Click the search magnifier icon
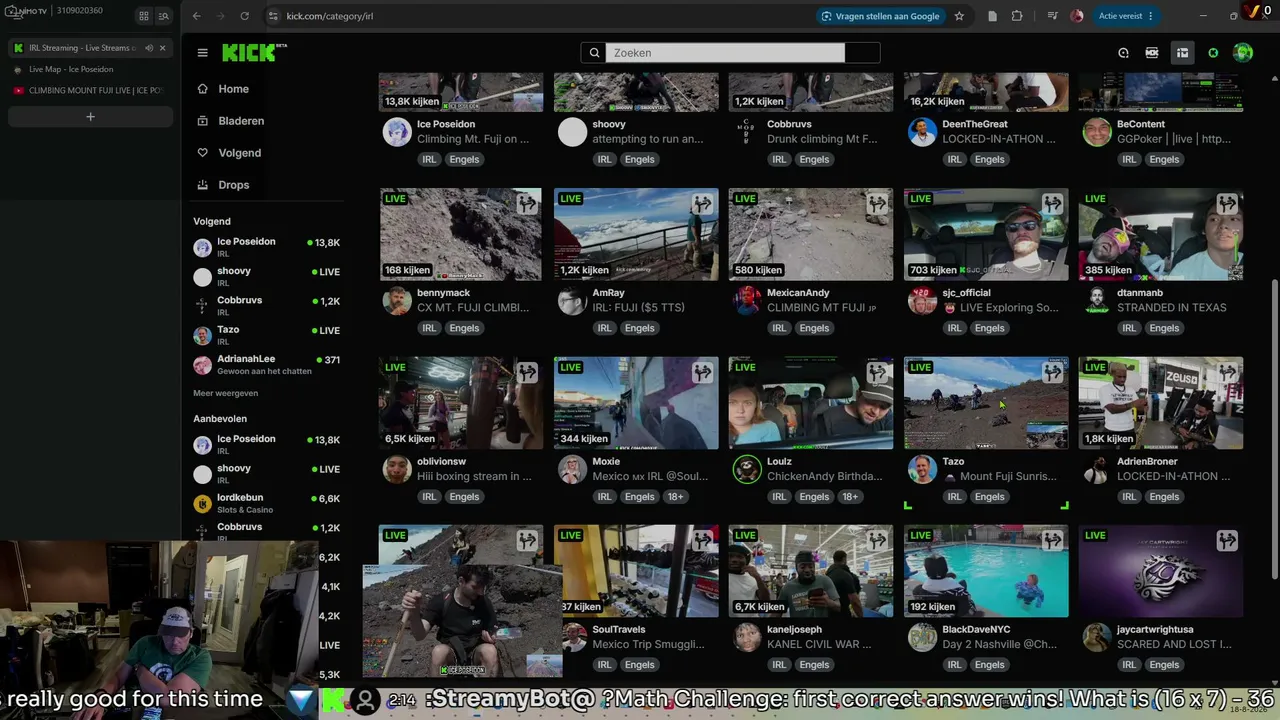Image resolution: width=1280 pixels, height=720 pixels. 594,53
